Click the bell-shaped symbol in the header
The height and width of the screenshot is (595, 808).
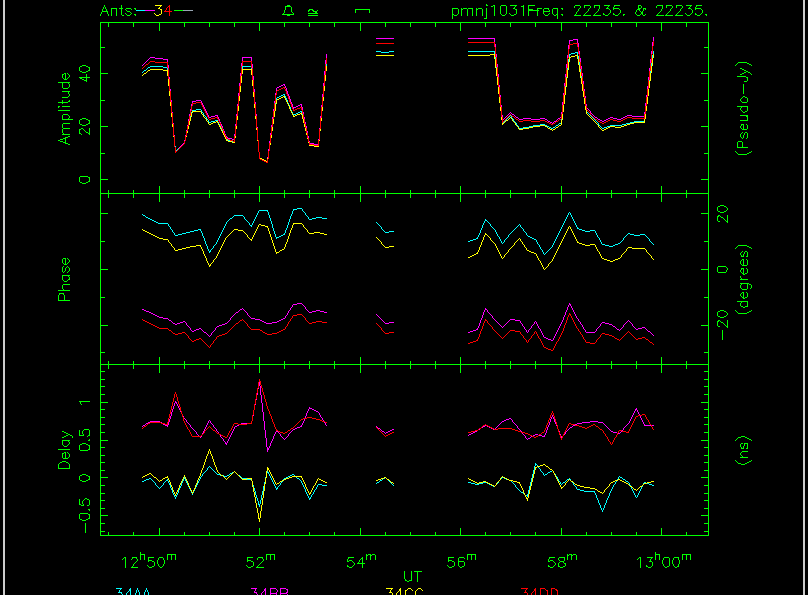click(x=288, y=11)
